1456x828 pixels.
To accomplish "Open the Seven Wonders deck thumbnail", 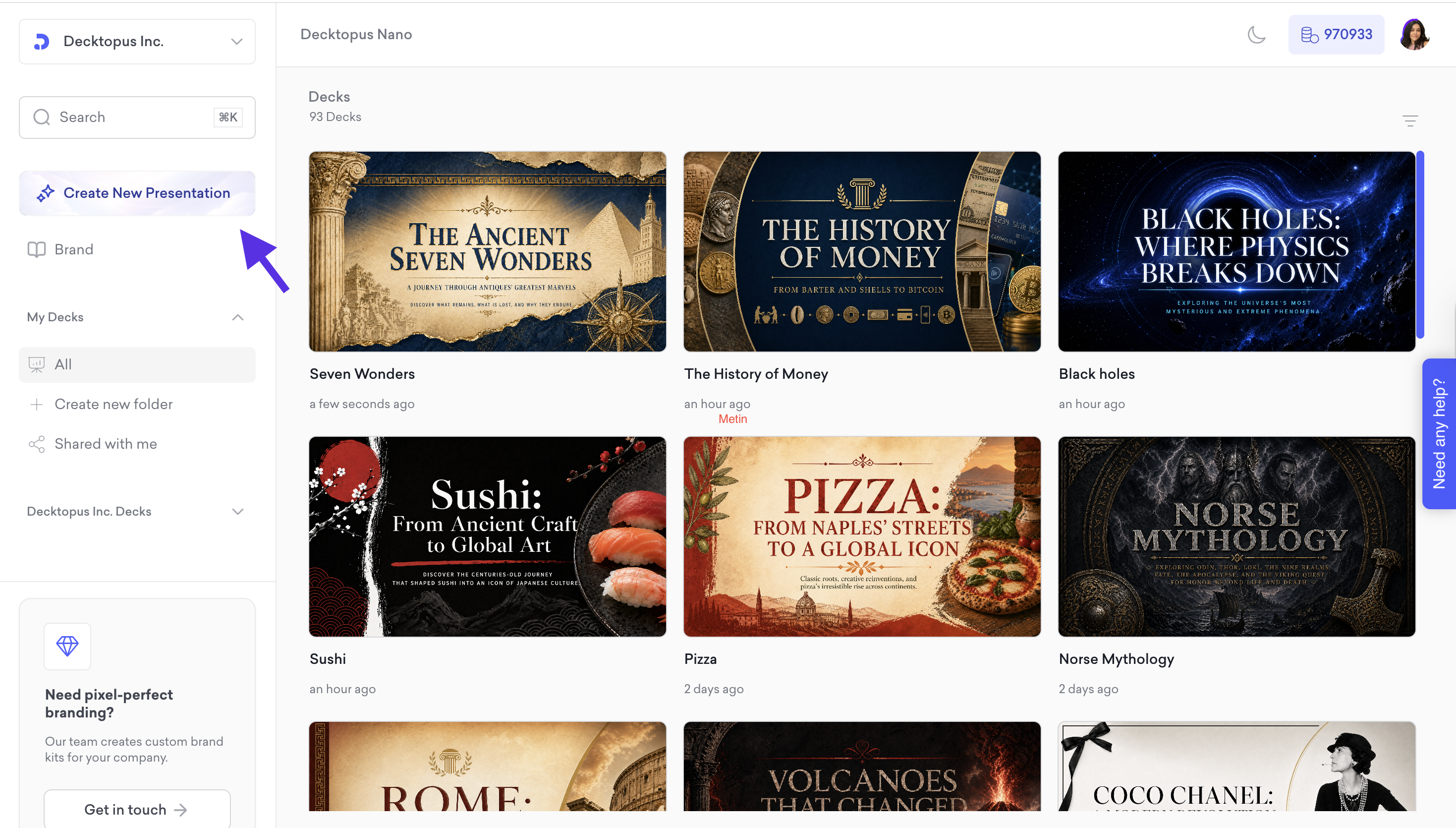I will tap(487, 251).
